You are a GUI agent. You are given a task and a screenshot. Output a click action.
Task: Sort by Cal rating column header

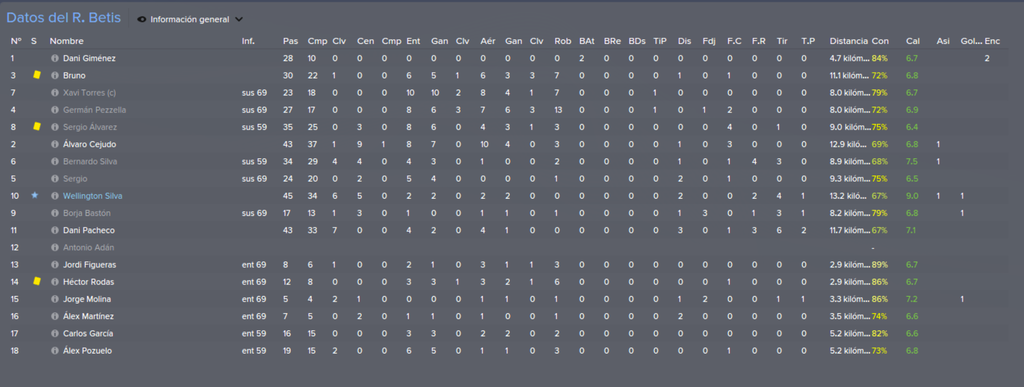[912, 41]
